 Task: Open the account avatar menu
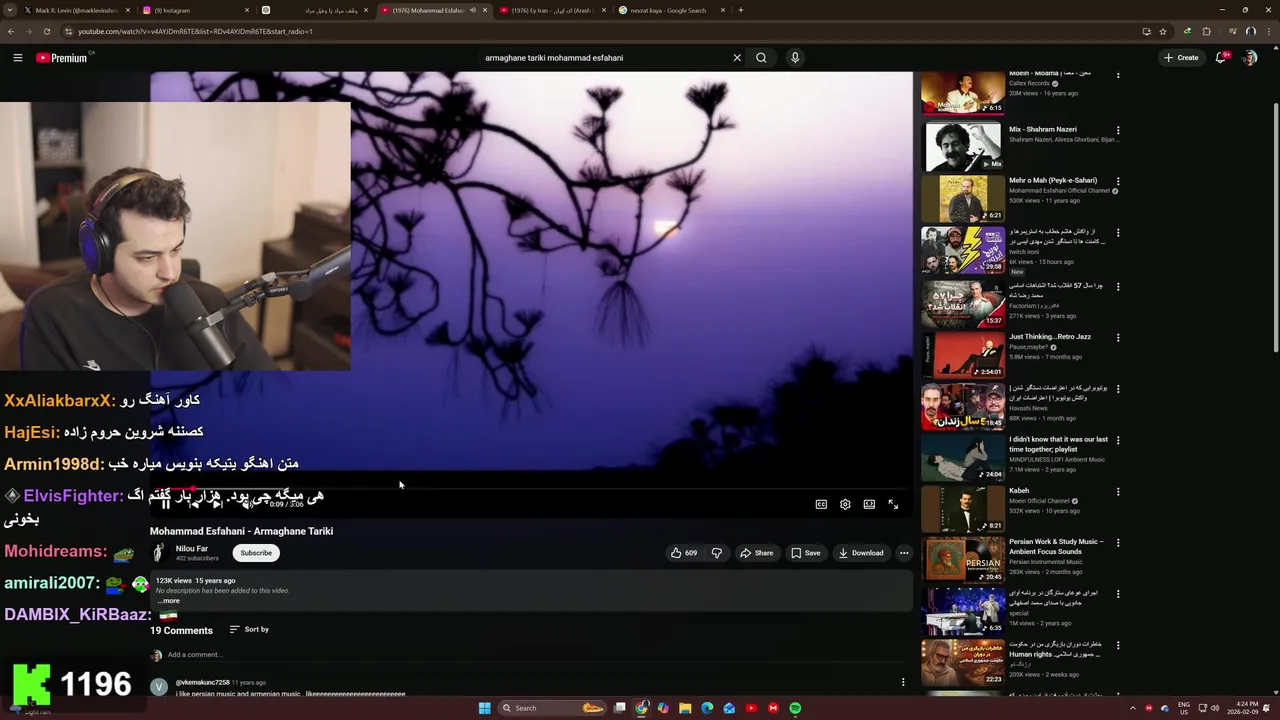point(1249,58)
